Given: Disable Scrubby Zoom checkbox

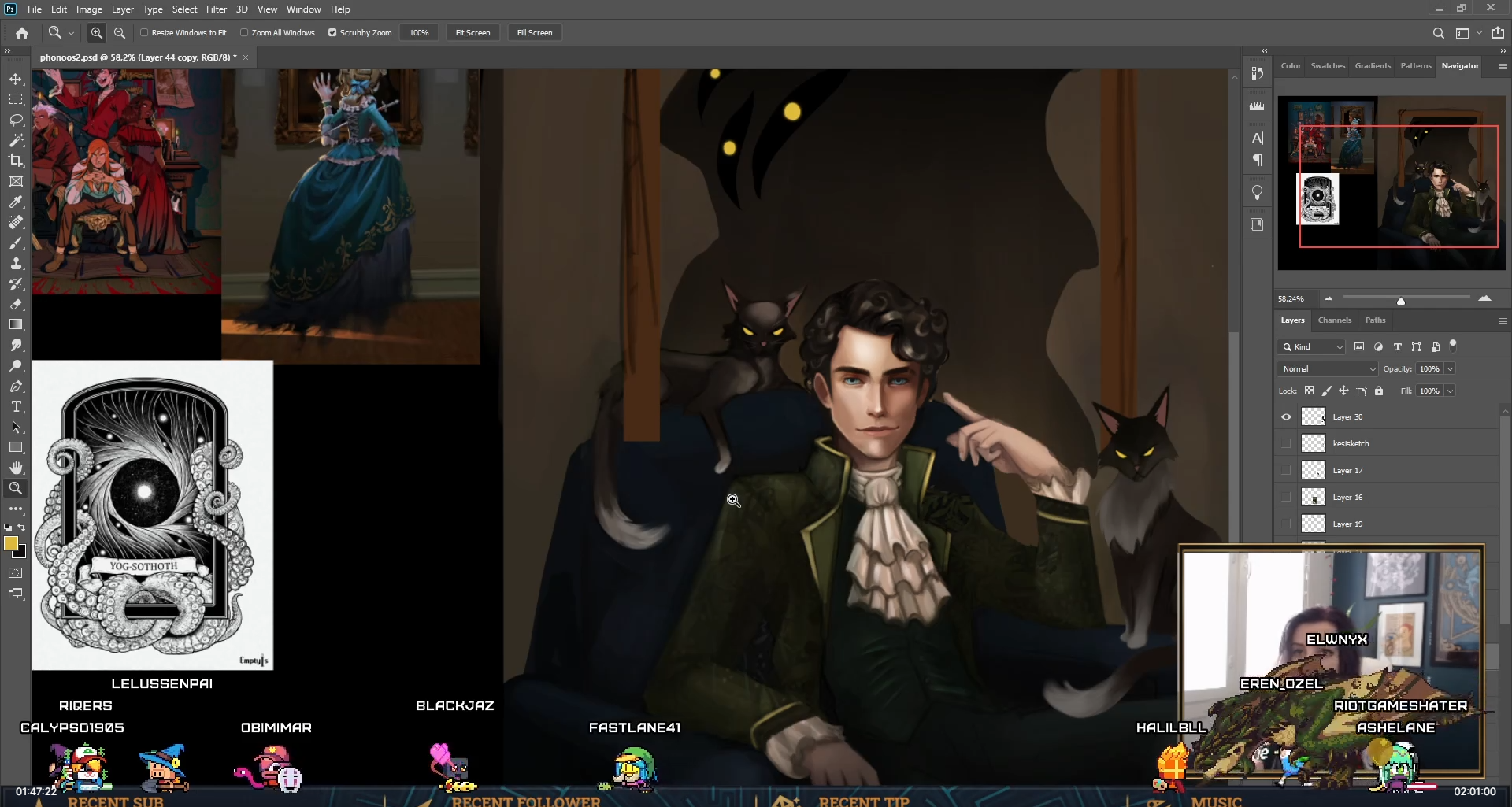Looking at the screenshot, I should coord(332,32).
